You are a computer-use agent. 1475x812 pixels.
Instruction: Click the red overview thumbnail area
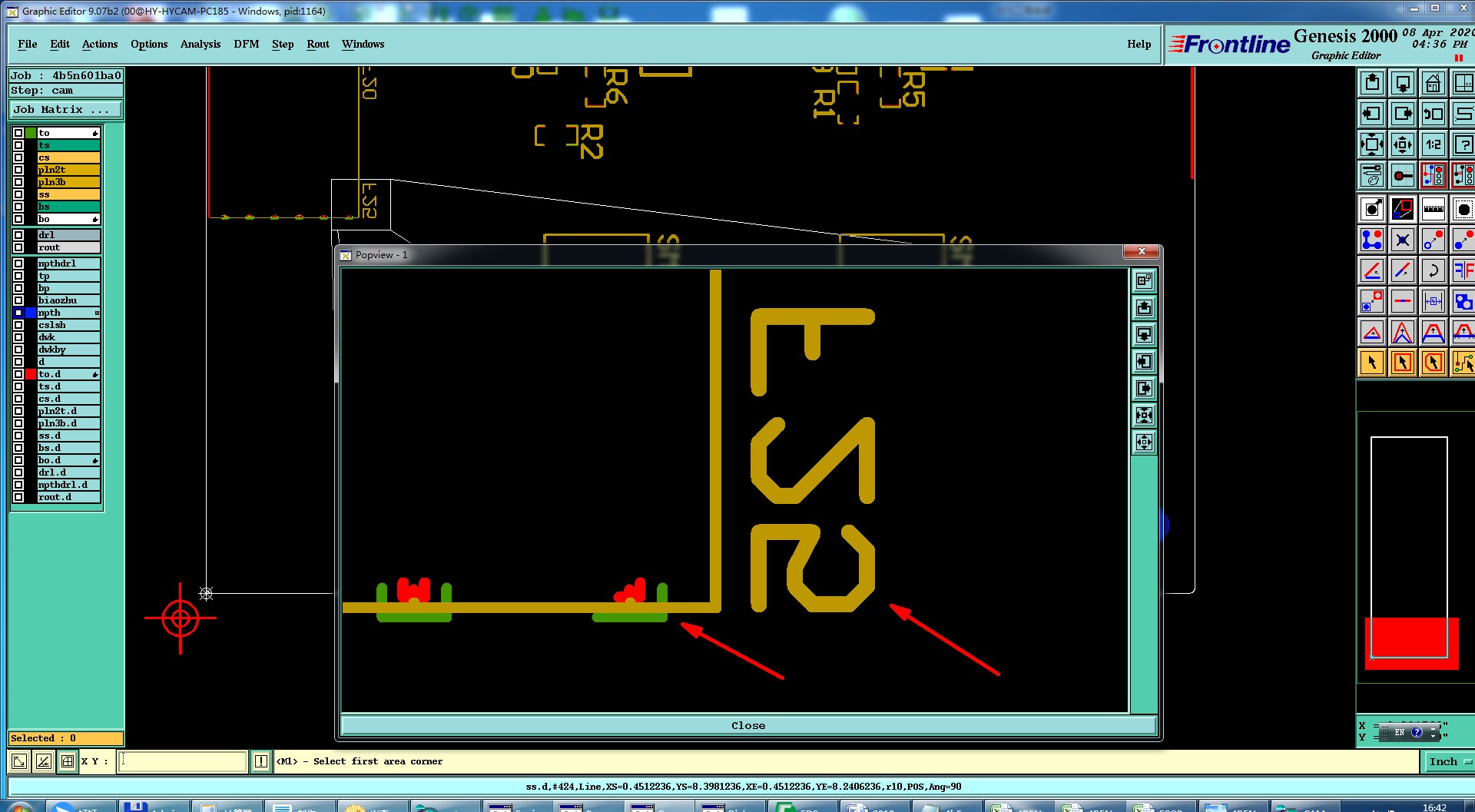coord(1411,643)
